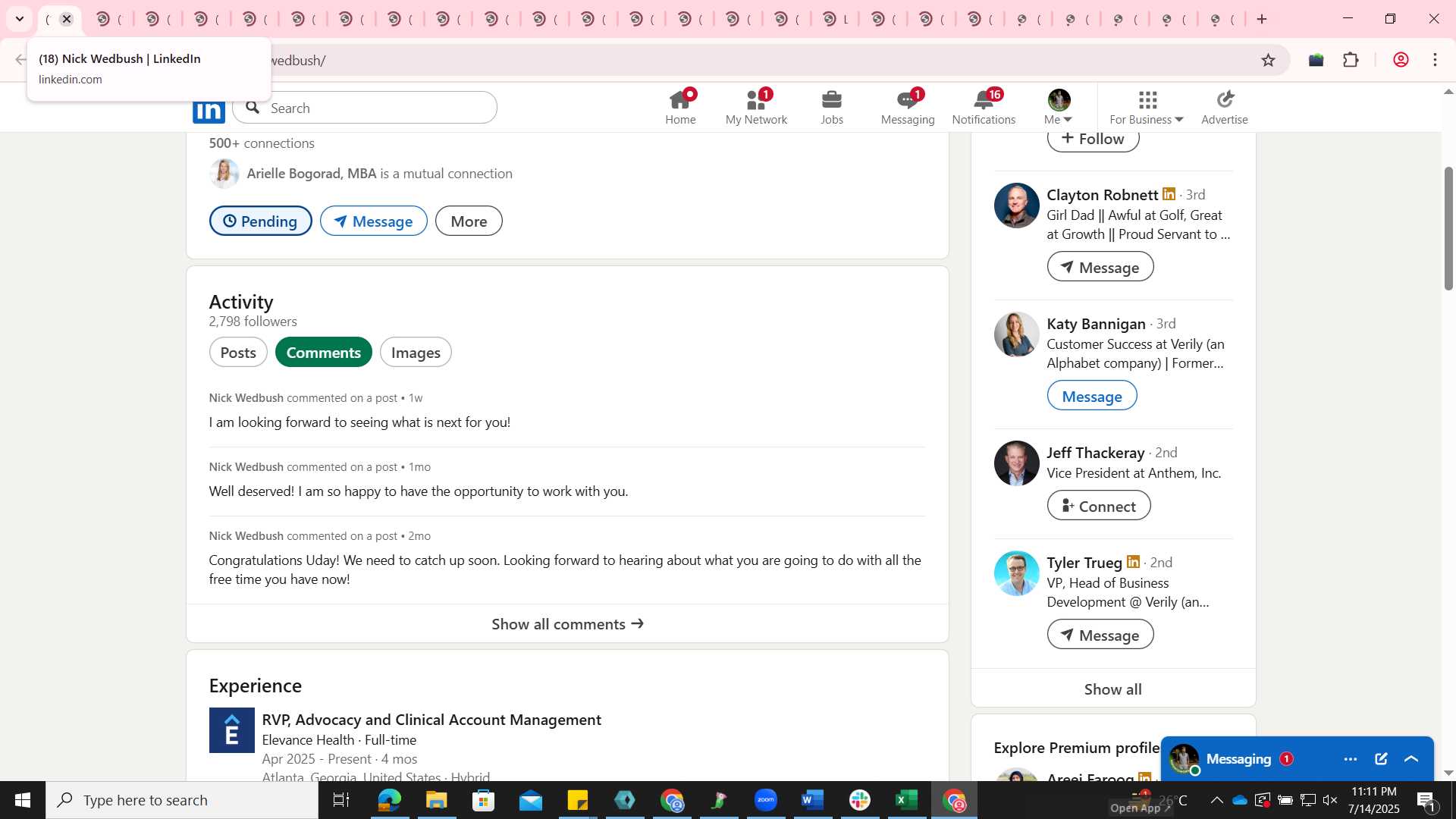Open LinkedIn Home icon

click(680, 107)
